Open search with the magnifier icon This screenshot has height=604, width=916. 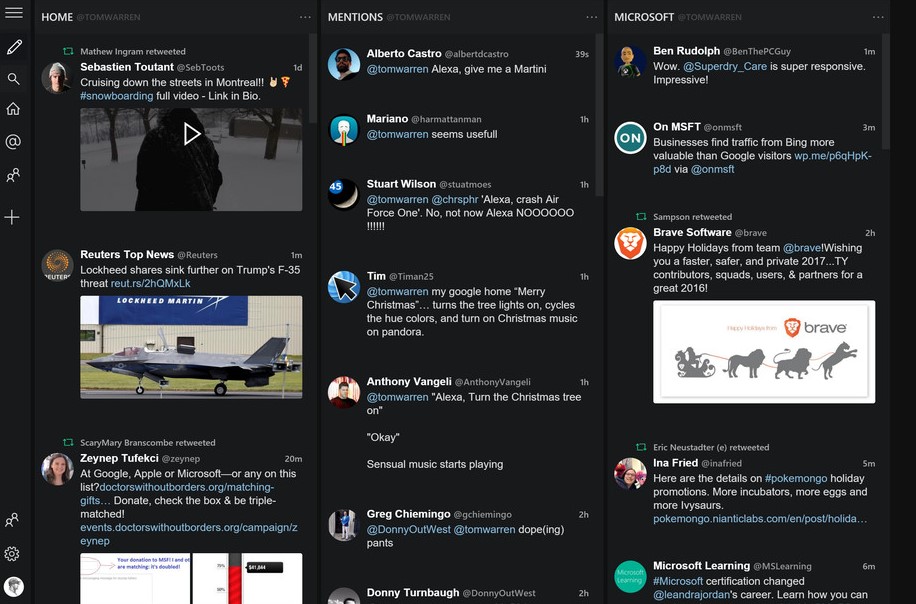coord(13,79)
